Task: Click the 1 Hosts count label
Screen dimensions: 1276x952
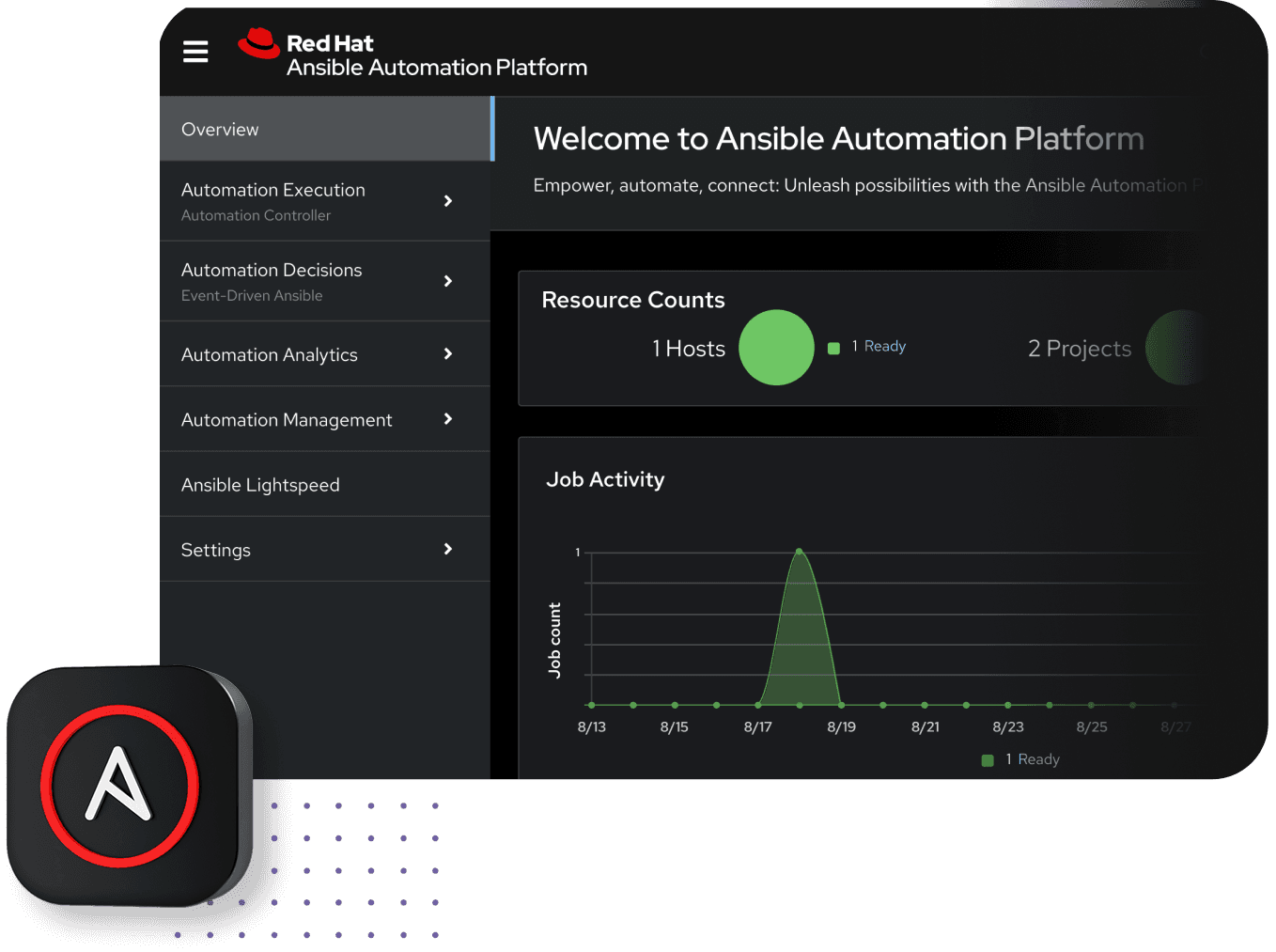Action: pyautogui.click(x=689, y=349)
